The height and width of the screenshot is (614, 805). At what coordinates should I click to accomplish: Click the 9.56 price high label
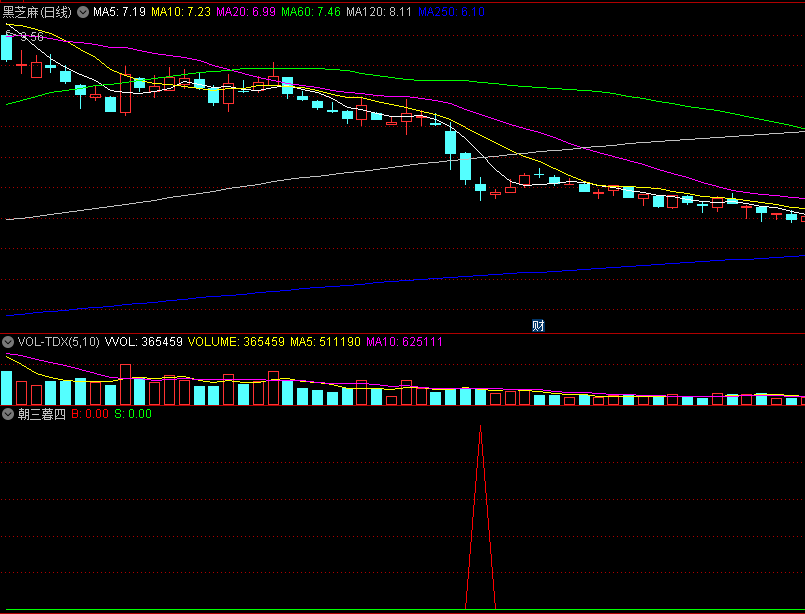click(x=32, y=36)
